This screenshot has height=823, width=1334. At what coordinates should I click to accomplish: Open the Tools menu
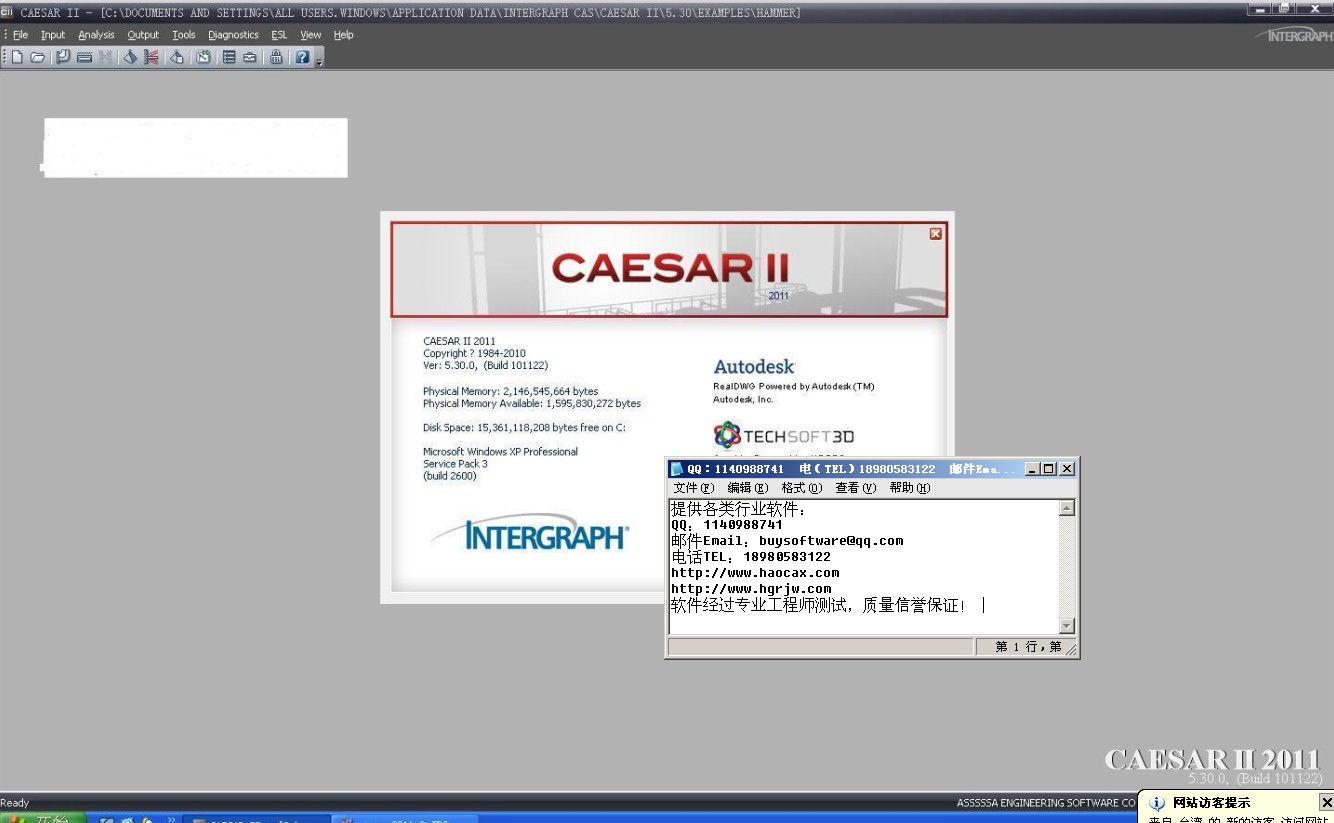tap(184, 35)
